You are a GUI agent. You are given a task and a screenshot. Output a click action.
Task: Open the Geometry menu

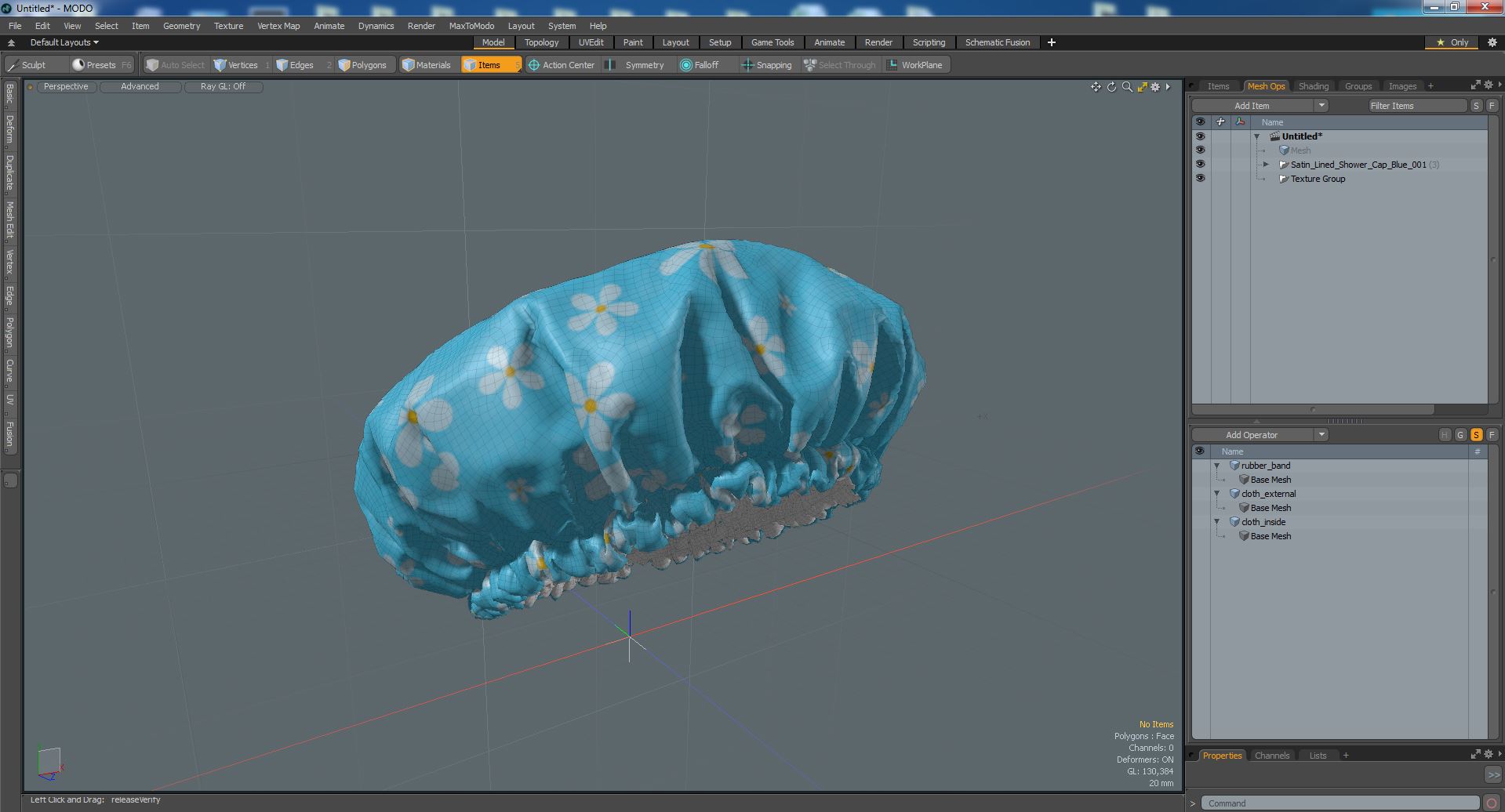(x=181, y=26)
